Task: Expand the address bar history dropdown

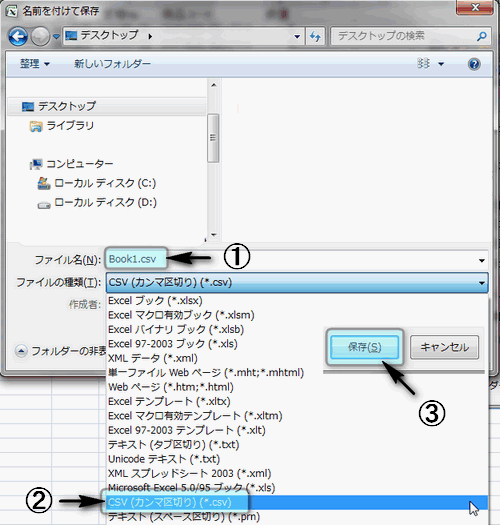Action: (297, 36)
